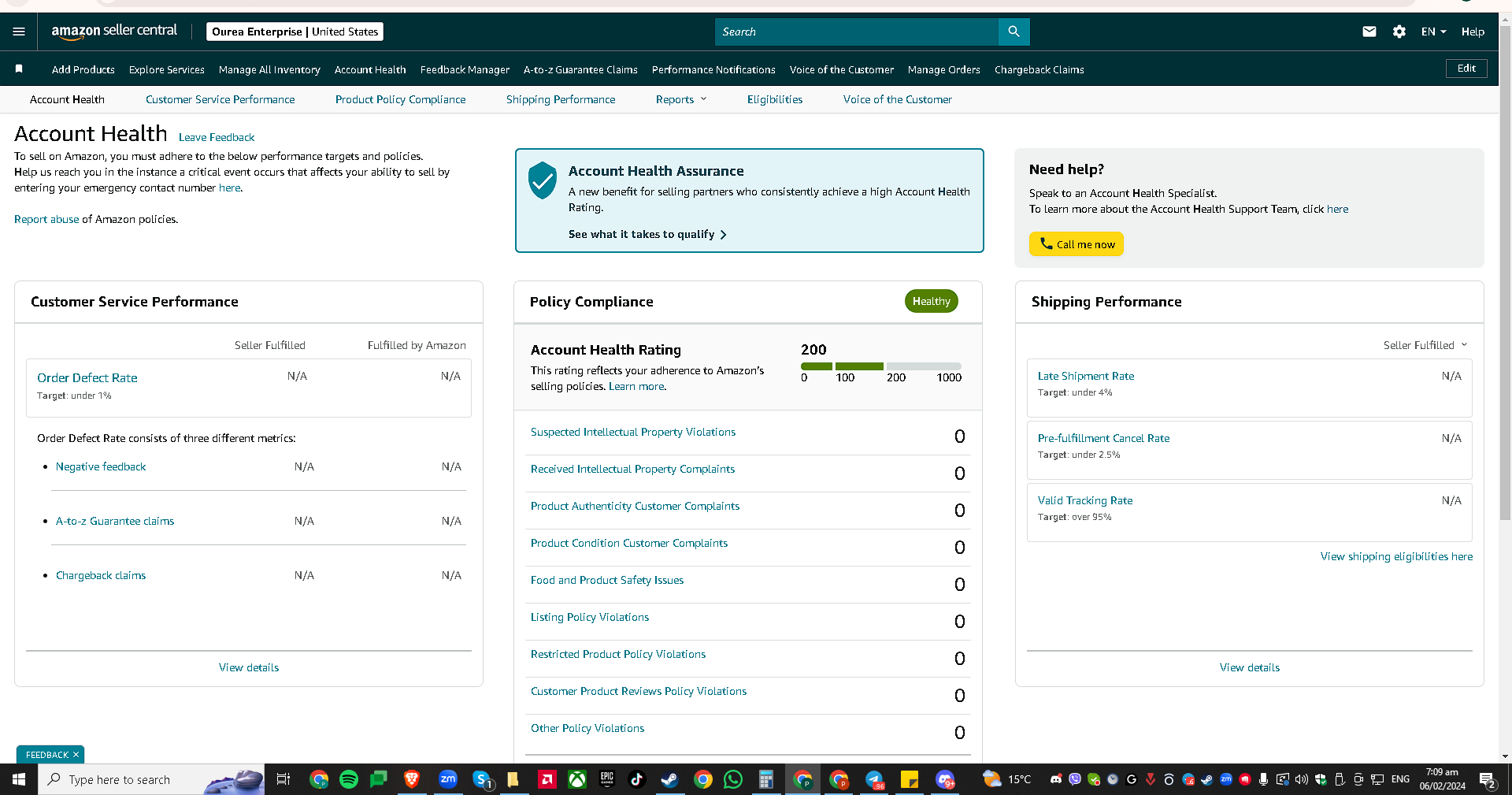
Task: Click the bookmark flag icon
Action: (x=19, y=69)
